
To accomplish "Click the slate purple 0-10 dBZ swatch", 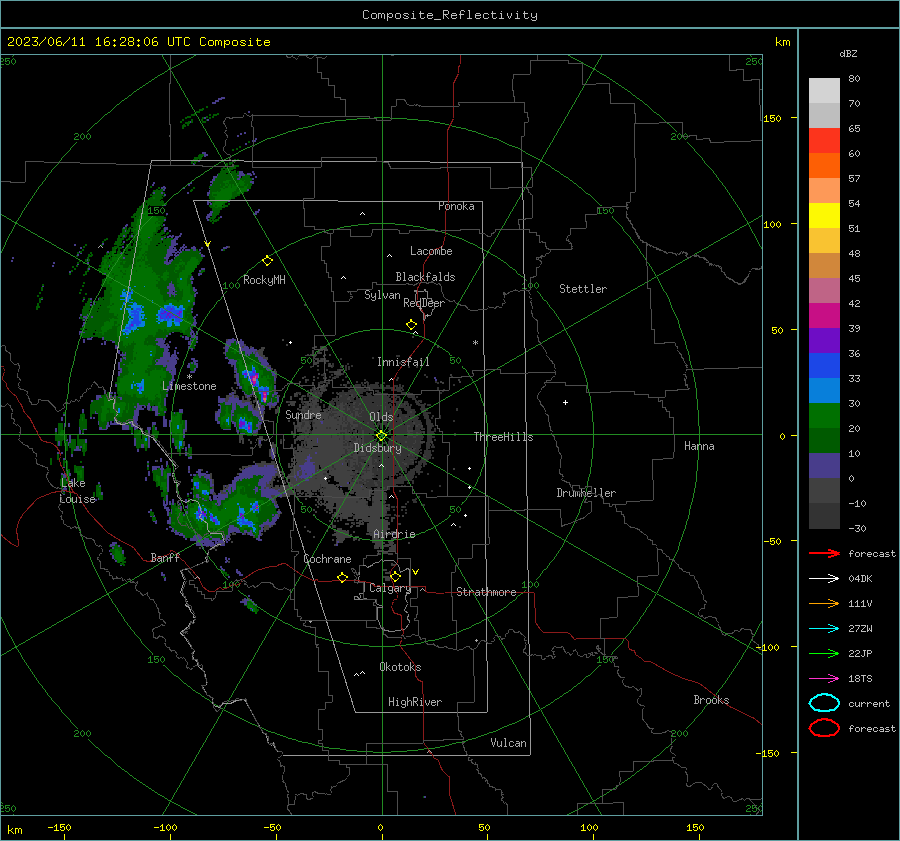I will pos(824,466).
